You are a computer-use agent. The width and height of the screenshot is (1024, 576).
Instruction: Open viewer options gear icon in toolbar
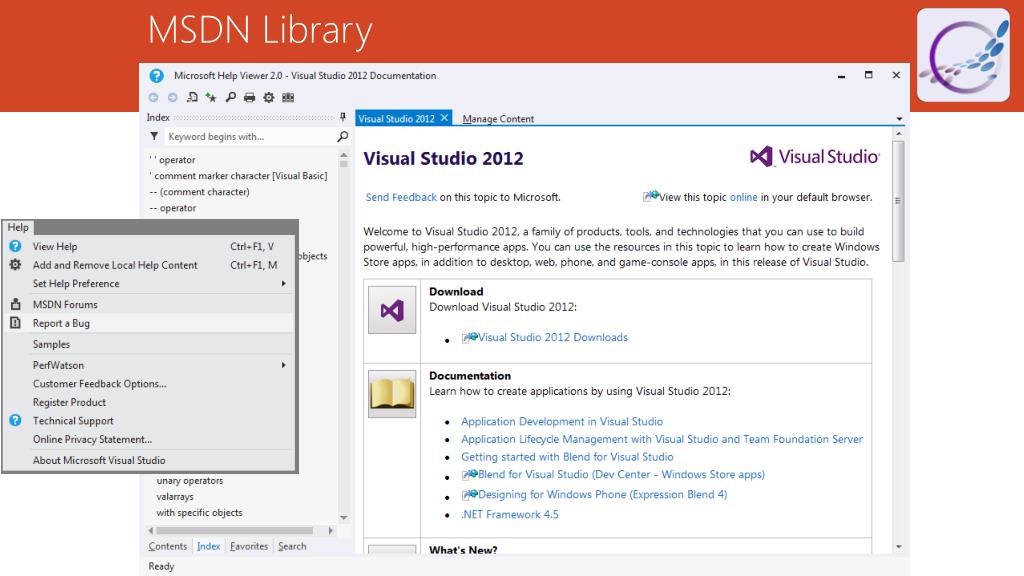(268, 97)
